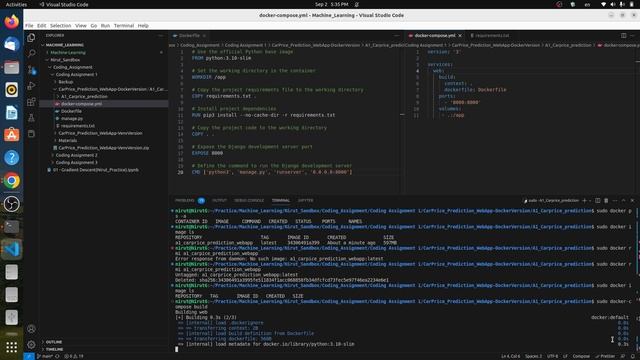Launch Thunderbird mail from the dock
The height and width of the screenshot is (360, 640).
click(11, 44)
